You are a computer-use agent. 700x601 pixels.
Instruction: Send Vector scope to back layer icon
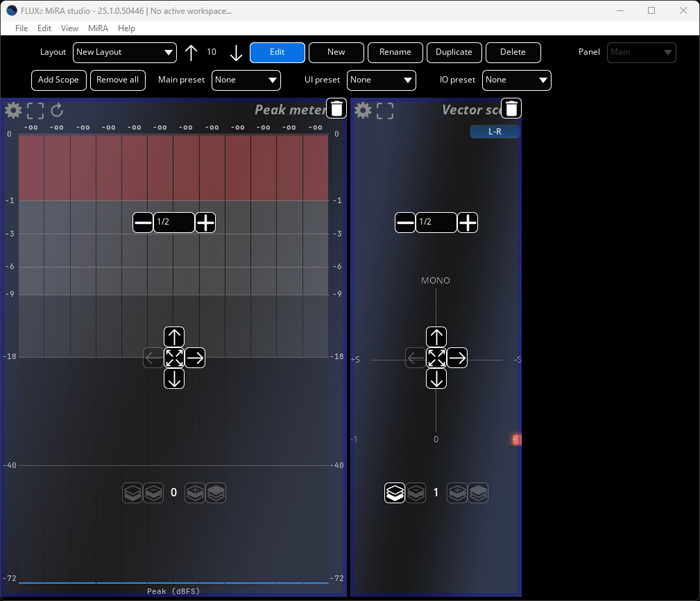coord(395,493)
